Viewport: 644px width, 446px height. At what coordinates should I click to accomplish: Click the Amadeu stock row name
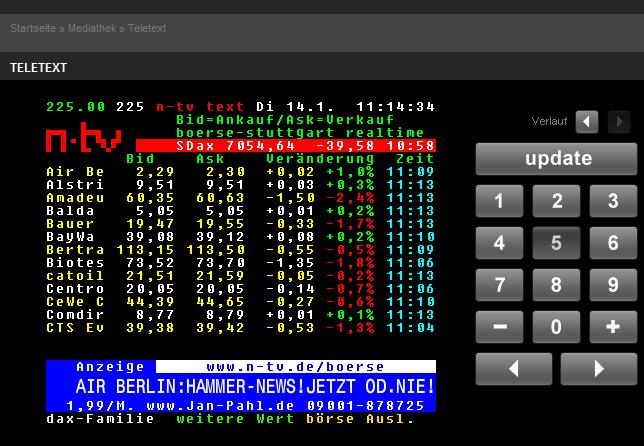[x=75, y=198]
